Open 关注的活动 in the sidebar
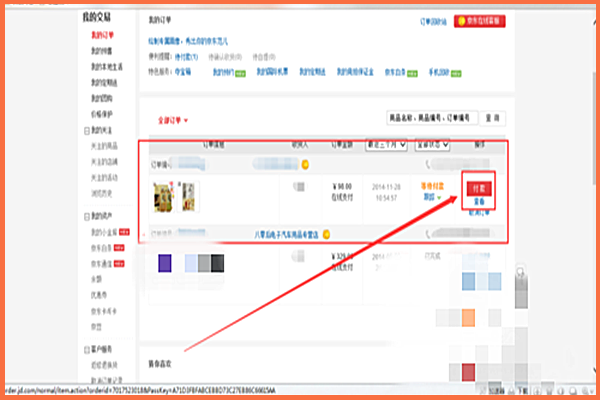The width and height of the screenshot is (600, 400). [x=104, y=178]
